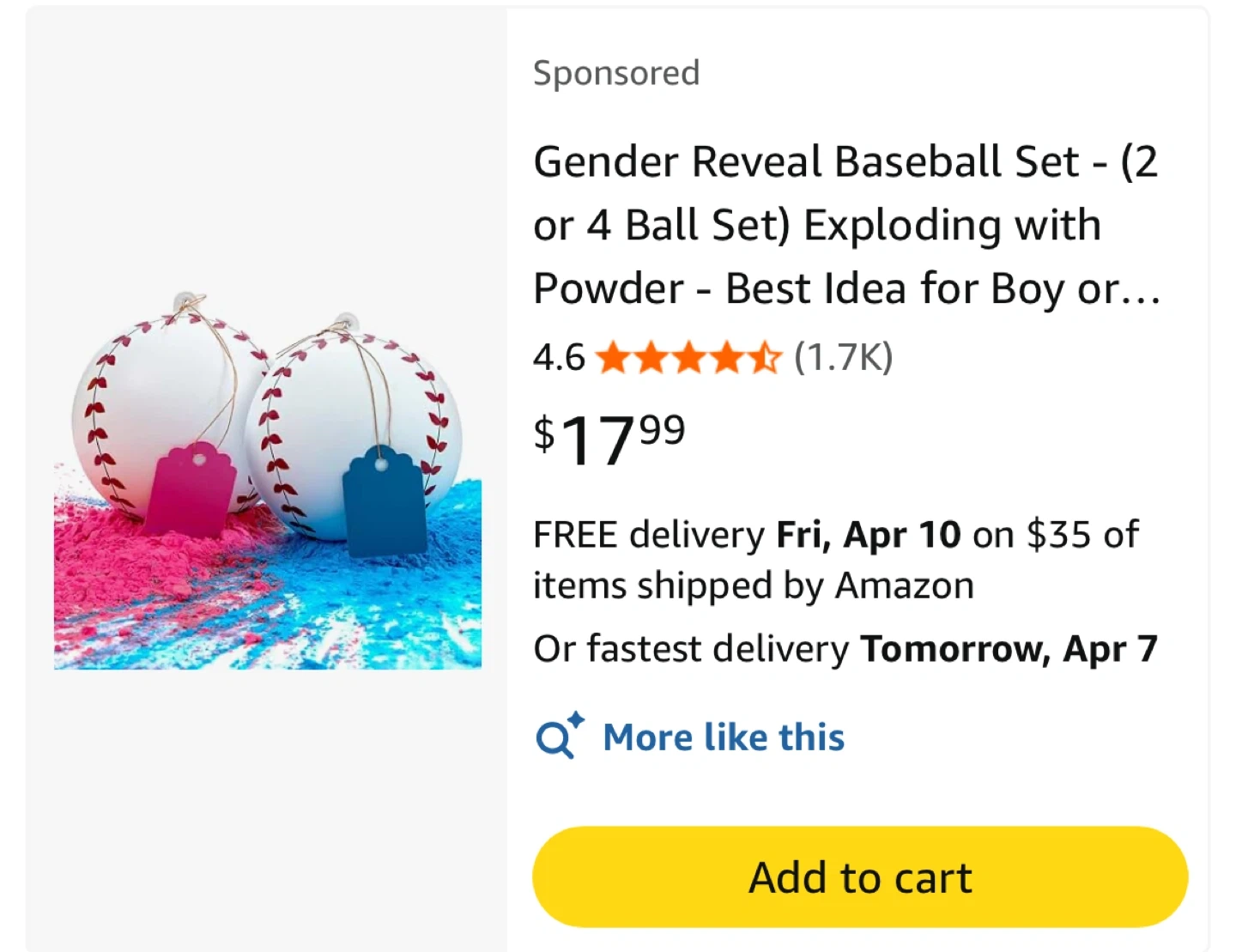
Task: Click the fourth orange rating star
Action: pos(726,358)
